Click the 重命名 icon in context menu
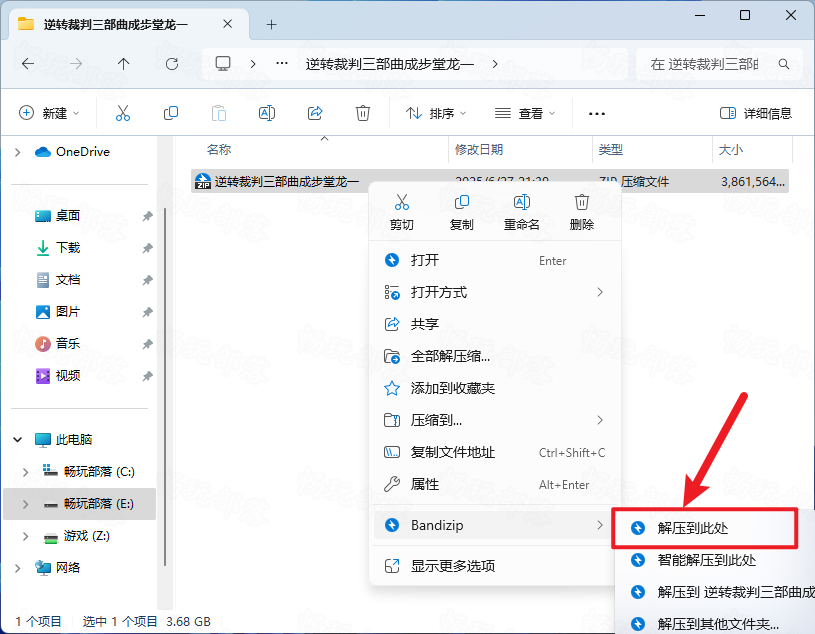The width and height of the screenshot is (815, 634). [x=521, y=202]
